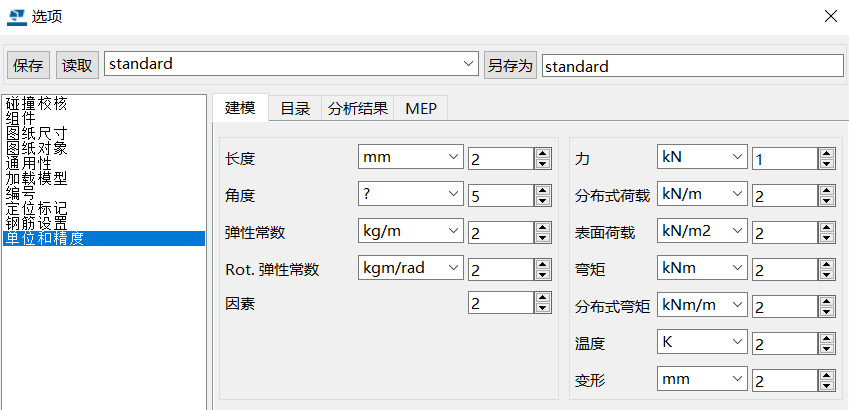The width and height of the screenshot is (849, 410).
Task: Increase 弹性常数 precision with up arrow
Action: (x=543, y=227)
